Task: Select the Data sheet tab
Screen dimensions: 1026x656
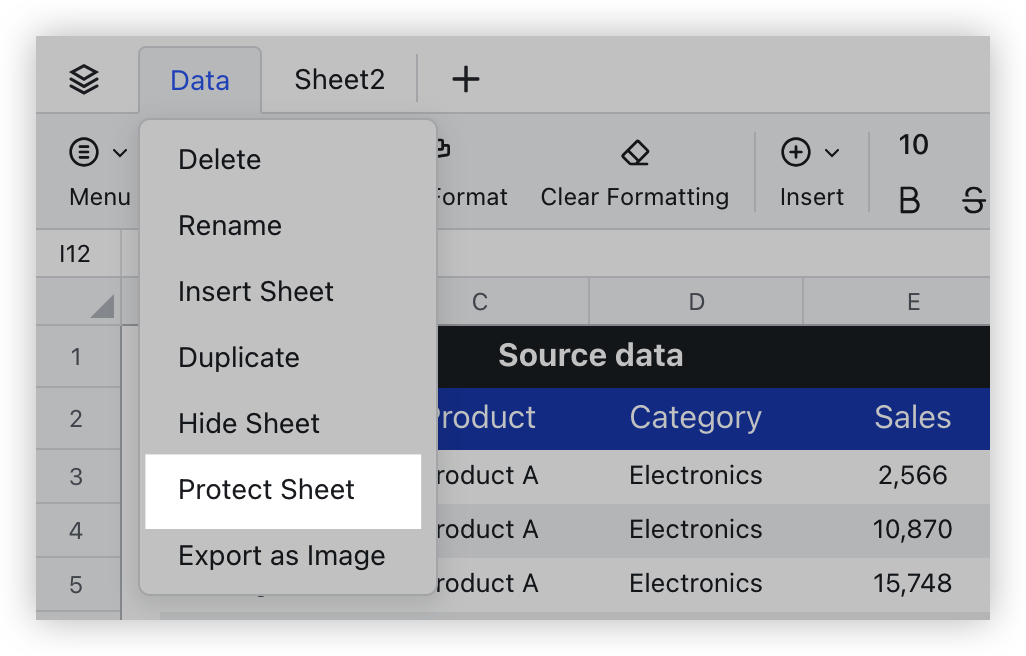Action: (x=199, y=78)
